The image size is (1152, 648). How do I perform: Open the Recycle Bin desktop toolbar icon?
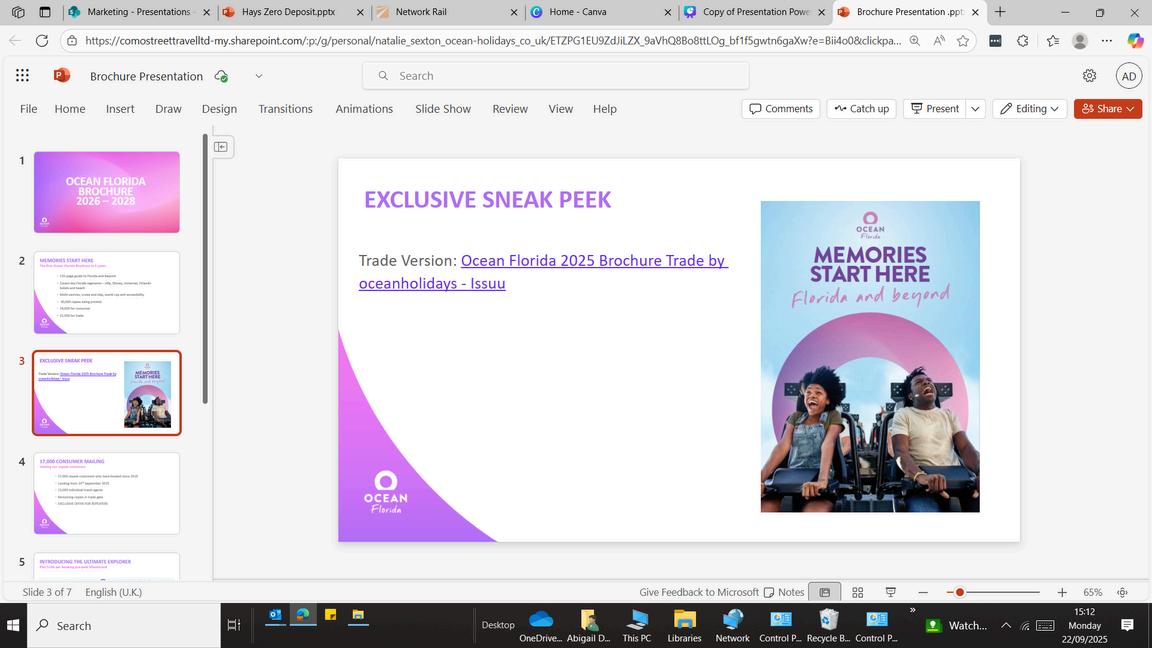click(x=828, y=626)
